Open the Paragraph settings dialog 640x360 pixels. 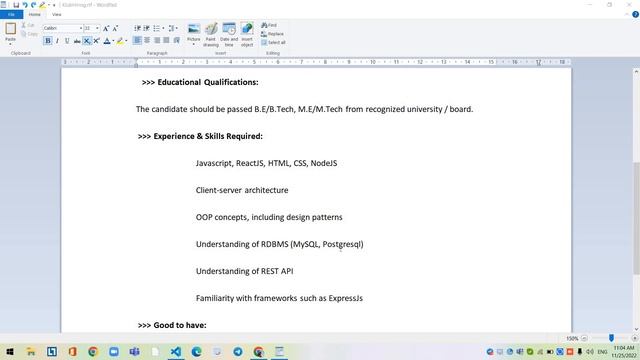(177, 40)
